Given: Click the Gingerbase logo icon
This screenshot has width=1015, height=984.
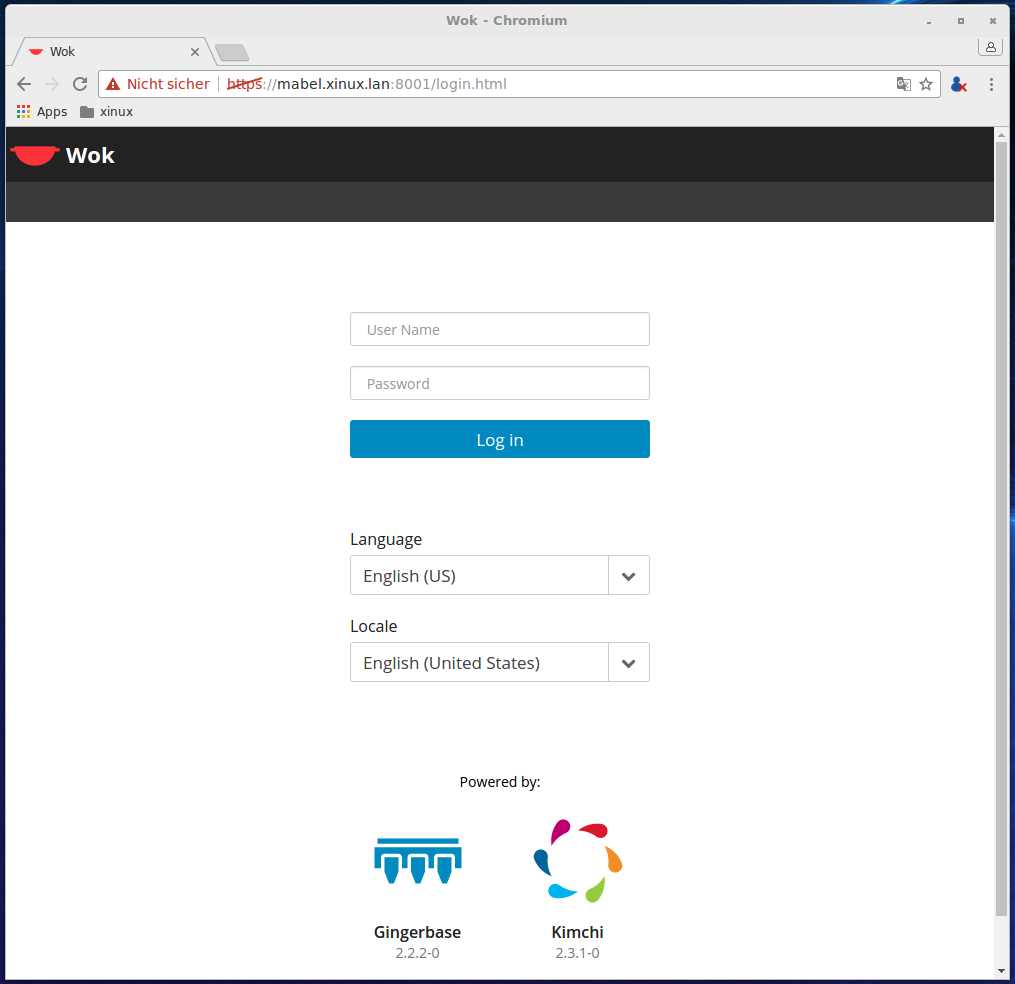Looking at the screenshot, I should point(417,860).
